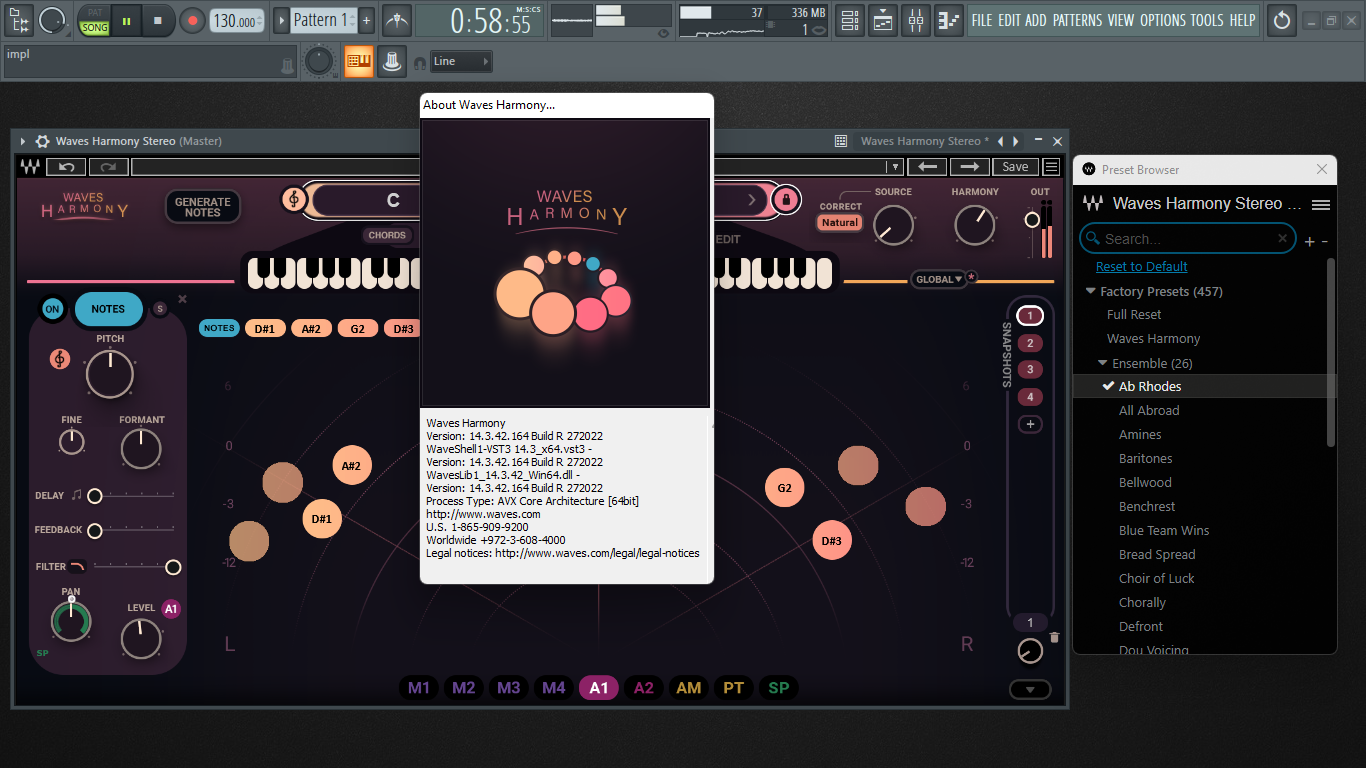Click the filter slider handle
The height and width of the screenshot is (768, 1366).
pyautogui.click(x=173, y=567)
